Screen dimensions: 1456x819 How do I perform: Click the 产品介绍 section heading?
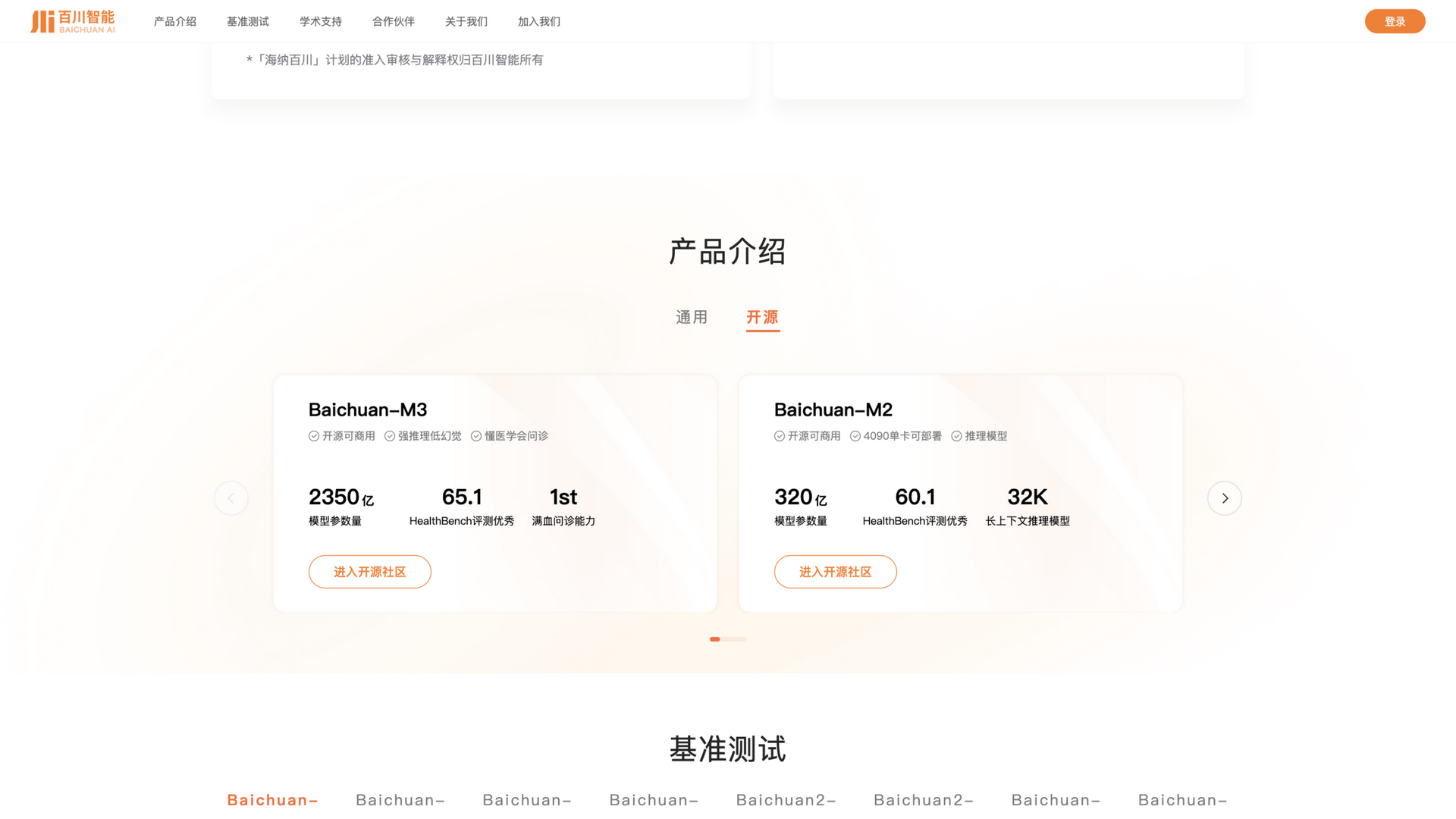click(728, 252)
